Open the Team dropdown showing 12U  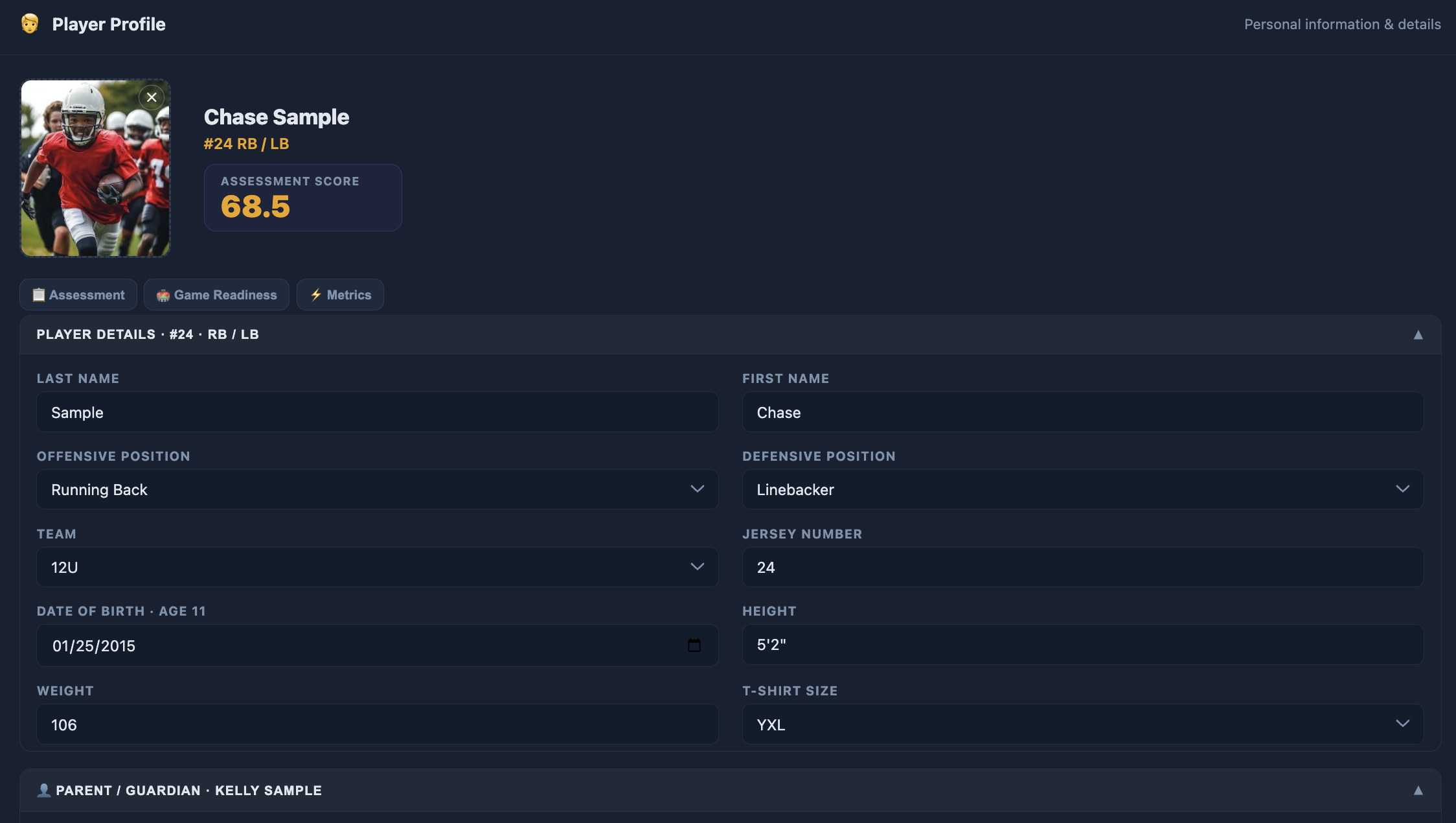tap(378, 567)
